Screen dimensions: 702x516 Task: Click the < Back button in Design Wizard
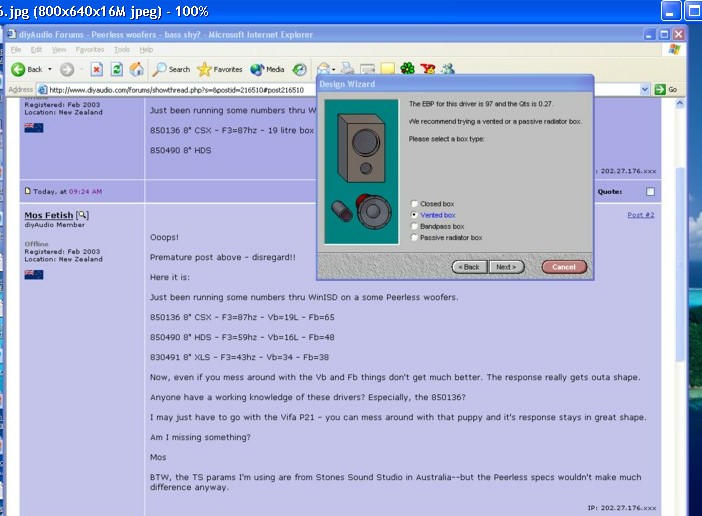(469, 267)
